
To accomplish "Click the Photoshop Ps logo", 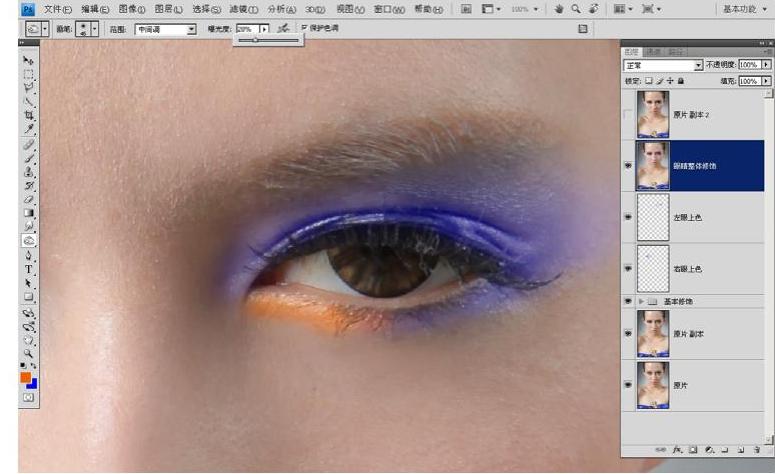I will 28,9.
